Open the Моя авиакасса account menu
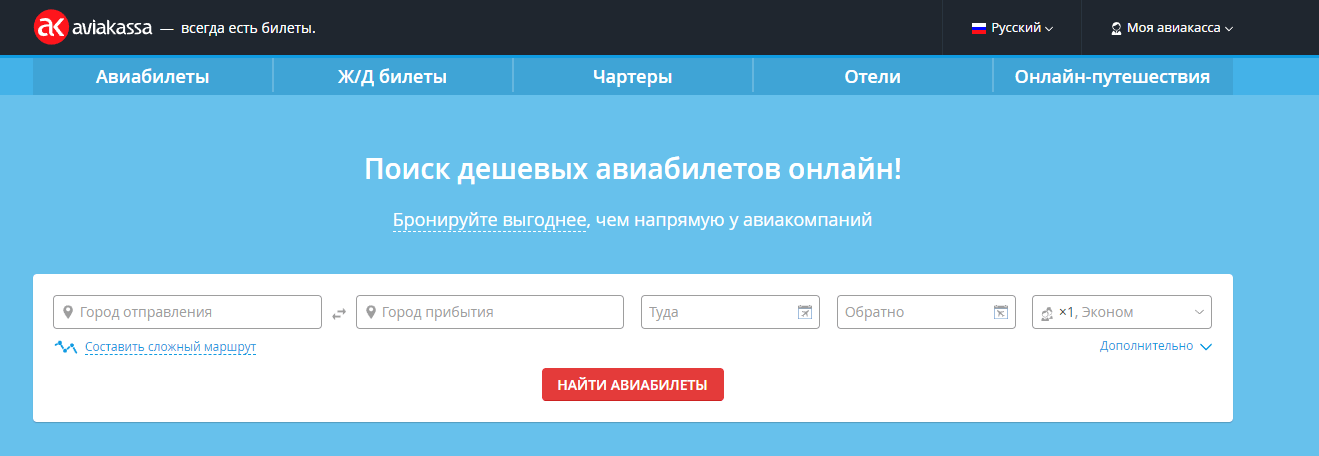 1172,28
